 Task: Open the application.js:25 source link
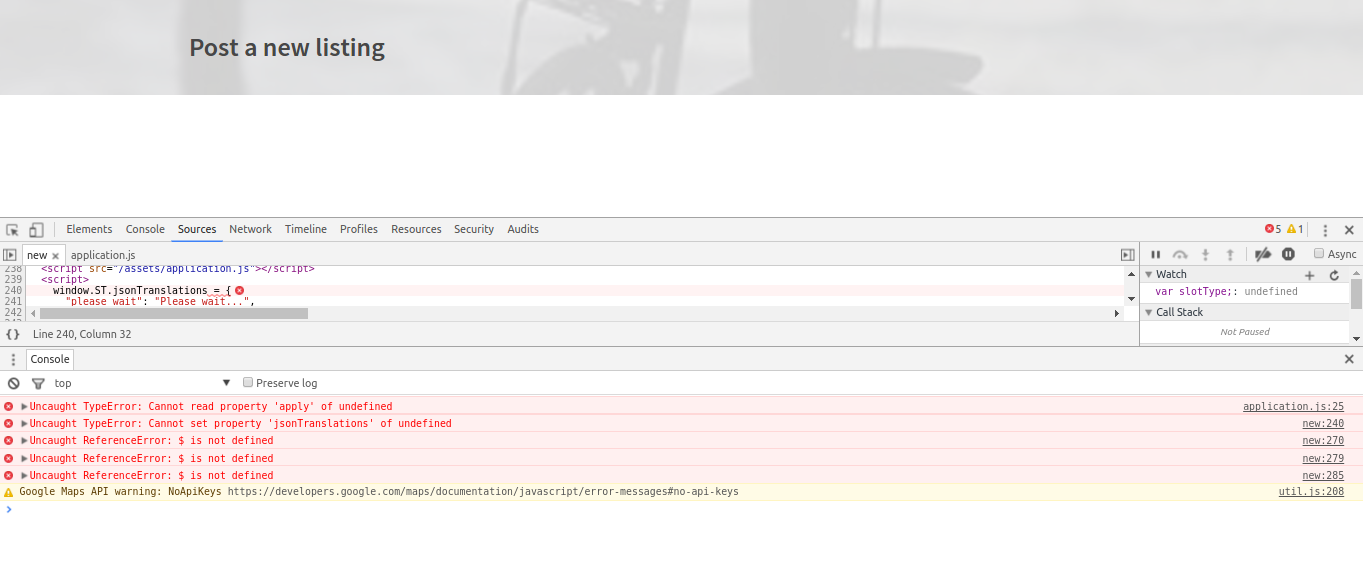point(1293,407)
